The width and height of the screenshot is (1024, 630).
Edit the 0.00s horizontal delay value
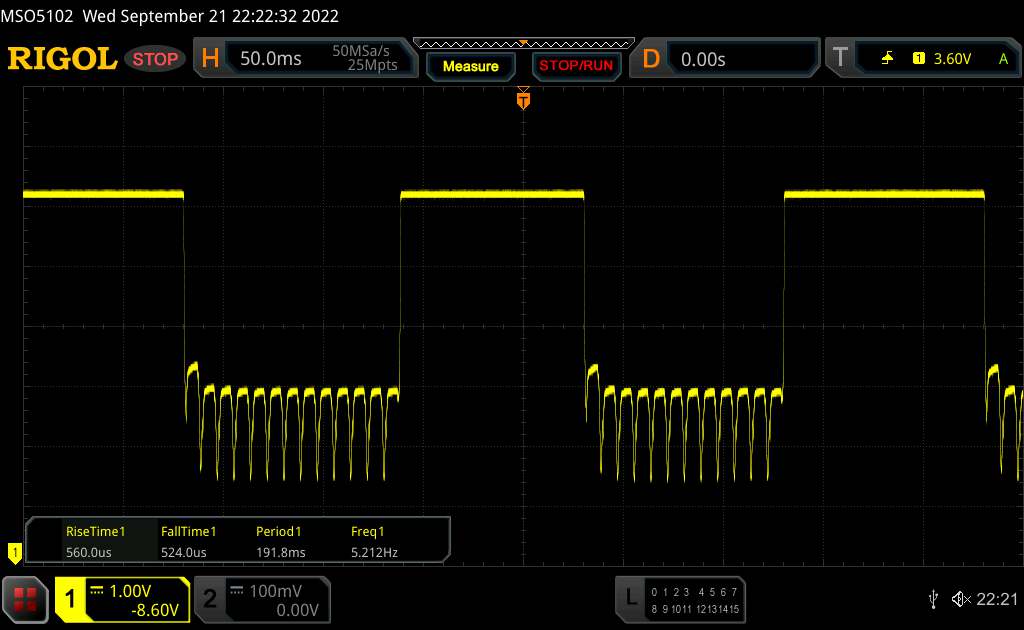[x=703, y=59]
